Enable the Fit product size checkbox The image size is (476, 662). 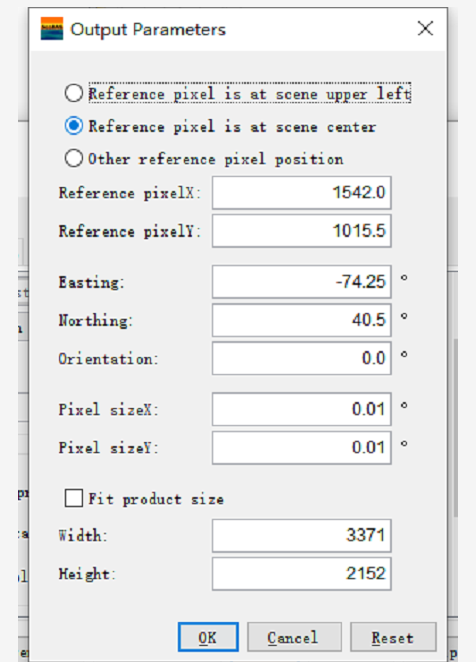tap(74, 498)
